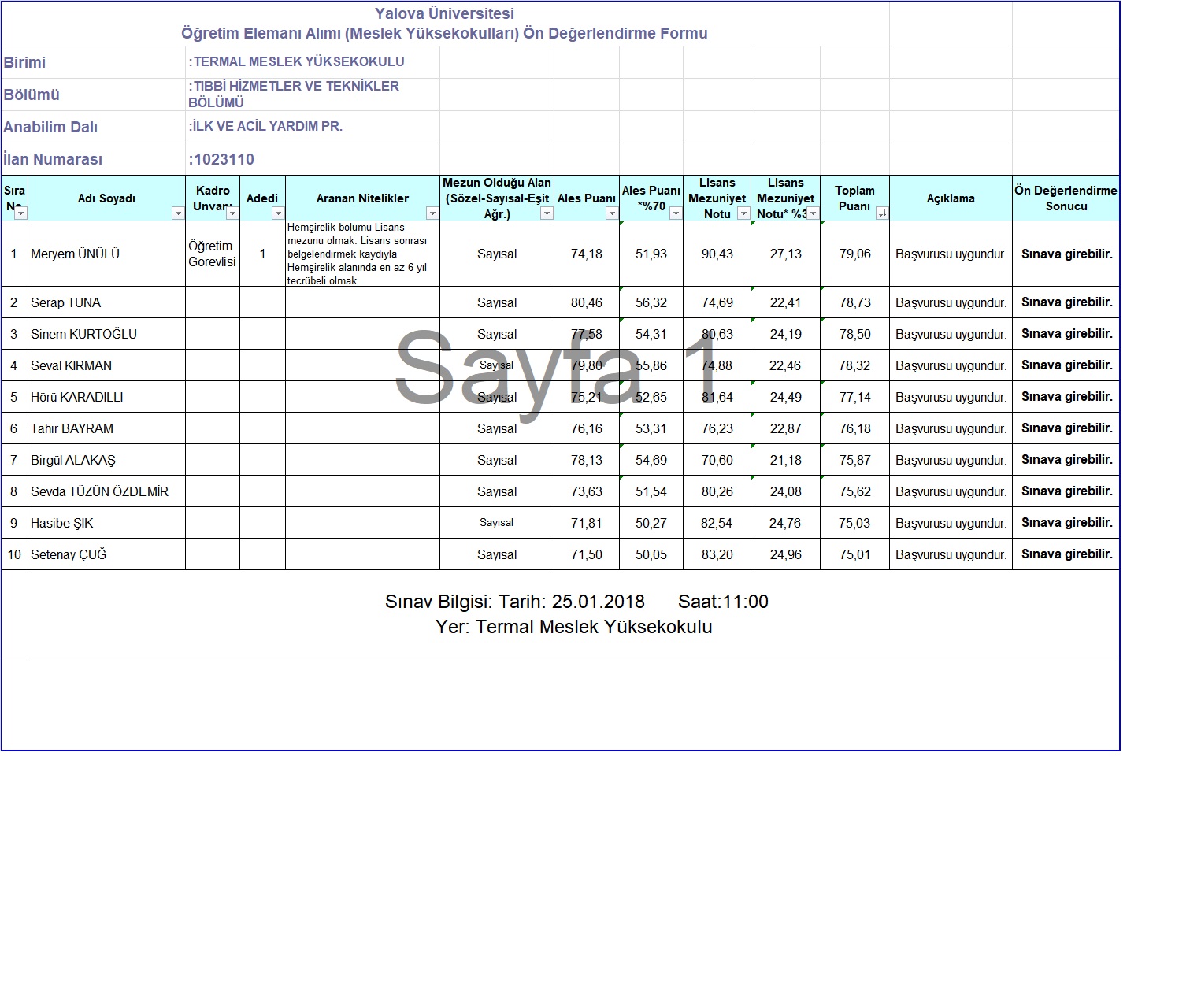Image resolution: width=1201 pixels, height=1008 pixels.
Task: Click Sayısal cell in Setenay ÇUĞ row
Action: tap(497, 554)
